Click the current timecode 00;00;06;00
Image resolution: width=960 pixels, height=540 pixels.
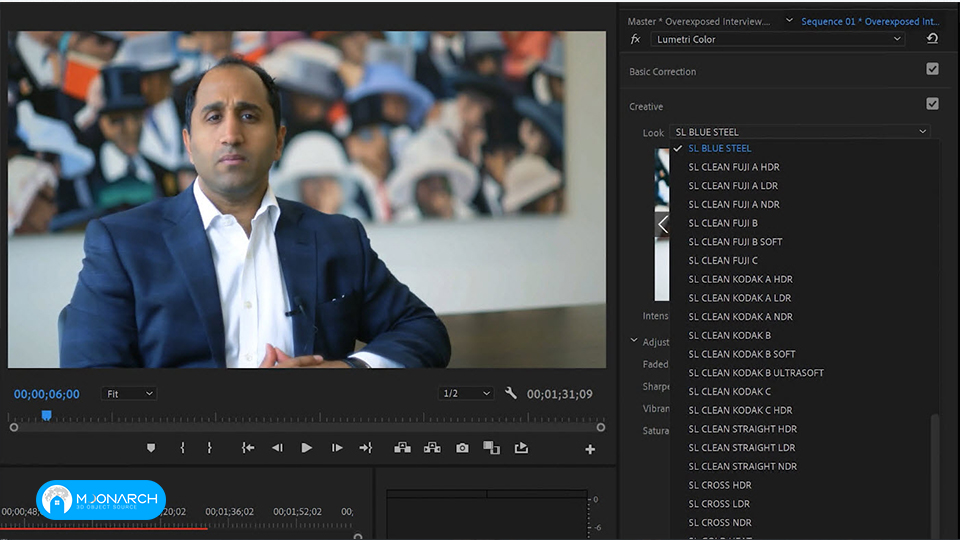click(47, 394)
